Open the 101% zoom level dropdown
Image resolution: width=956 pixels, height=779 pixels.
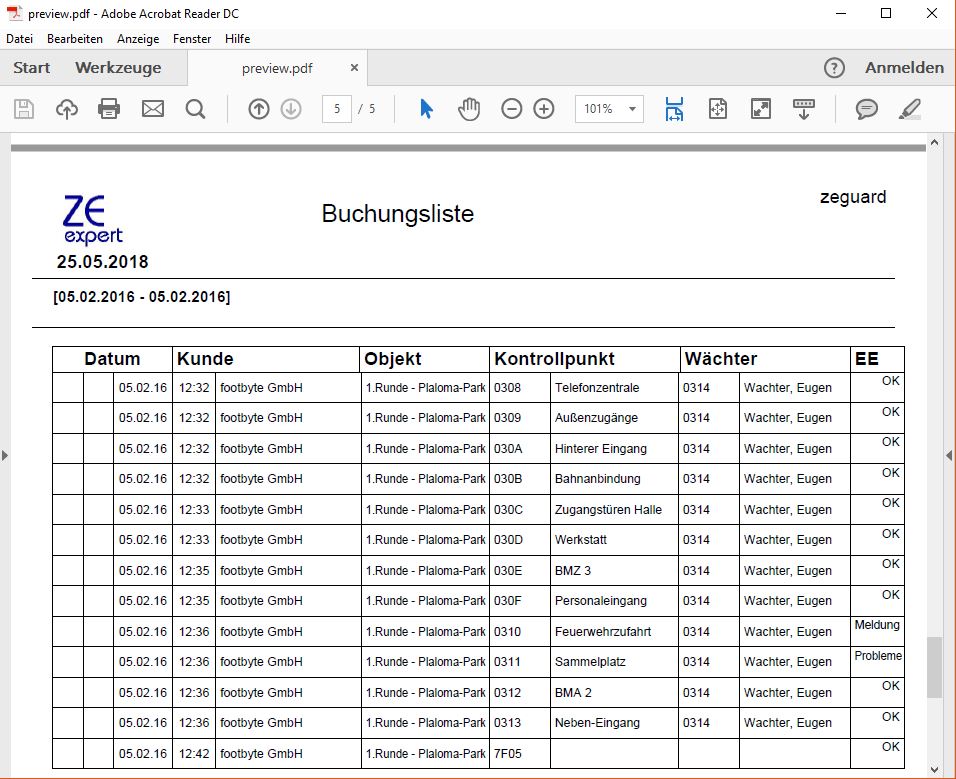point(609,109)
